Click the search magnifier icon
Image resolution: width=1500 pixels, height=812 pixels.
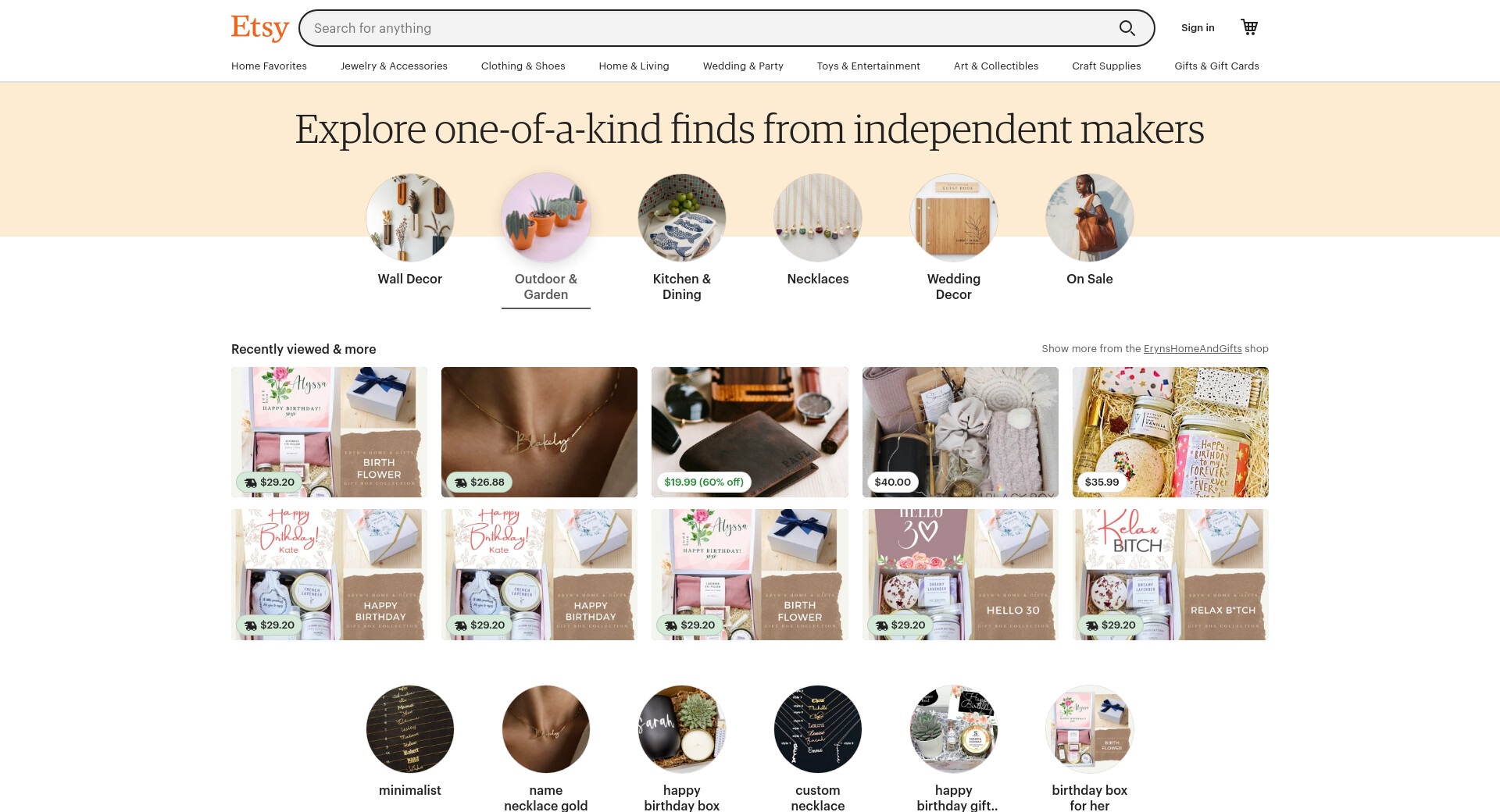[x=1127, y=28]
